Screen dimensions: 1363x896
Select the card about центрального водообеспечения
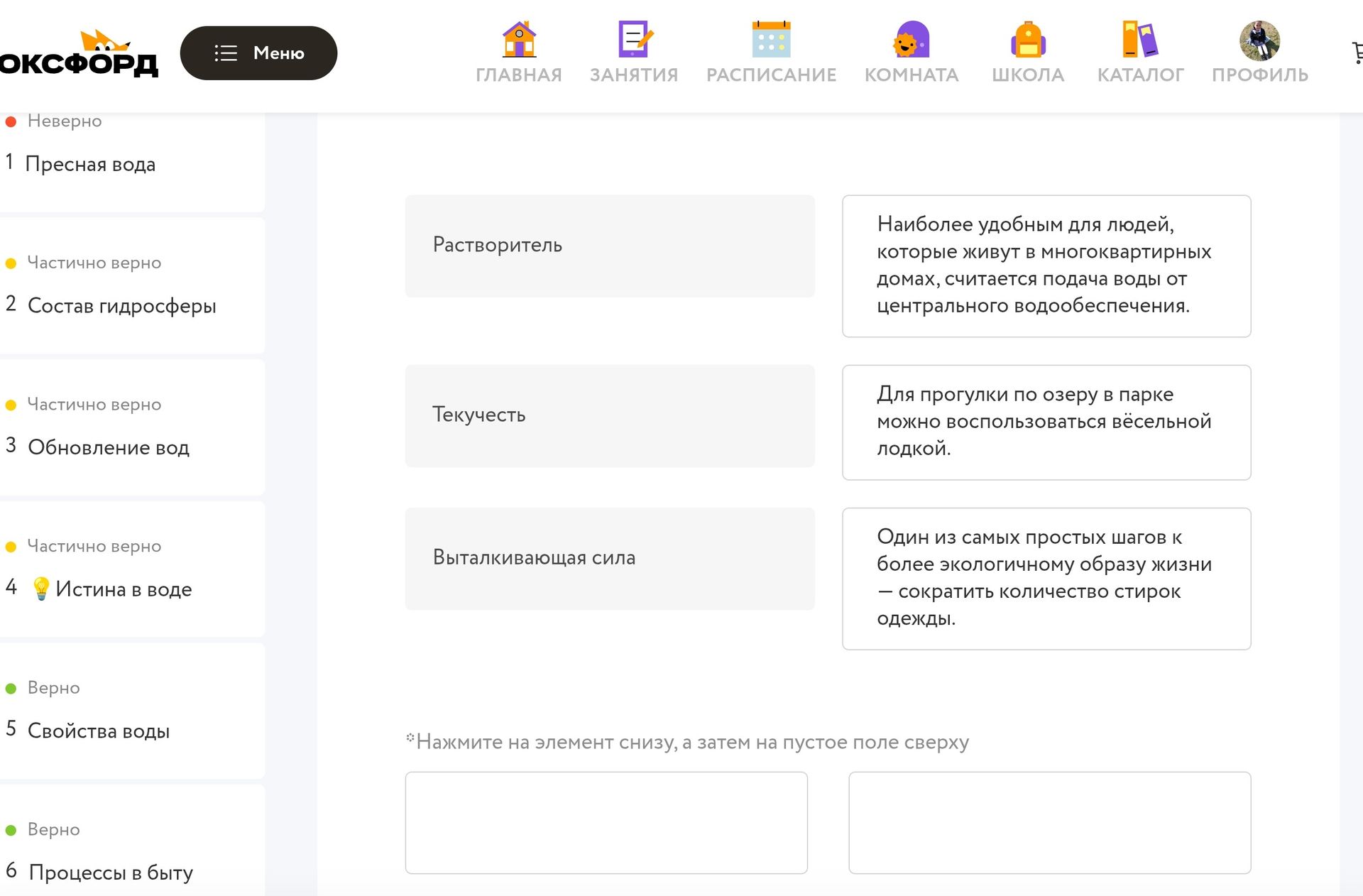tap(1046, 266)
